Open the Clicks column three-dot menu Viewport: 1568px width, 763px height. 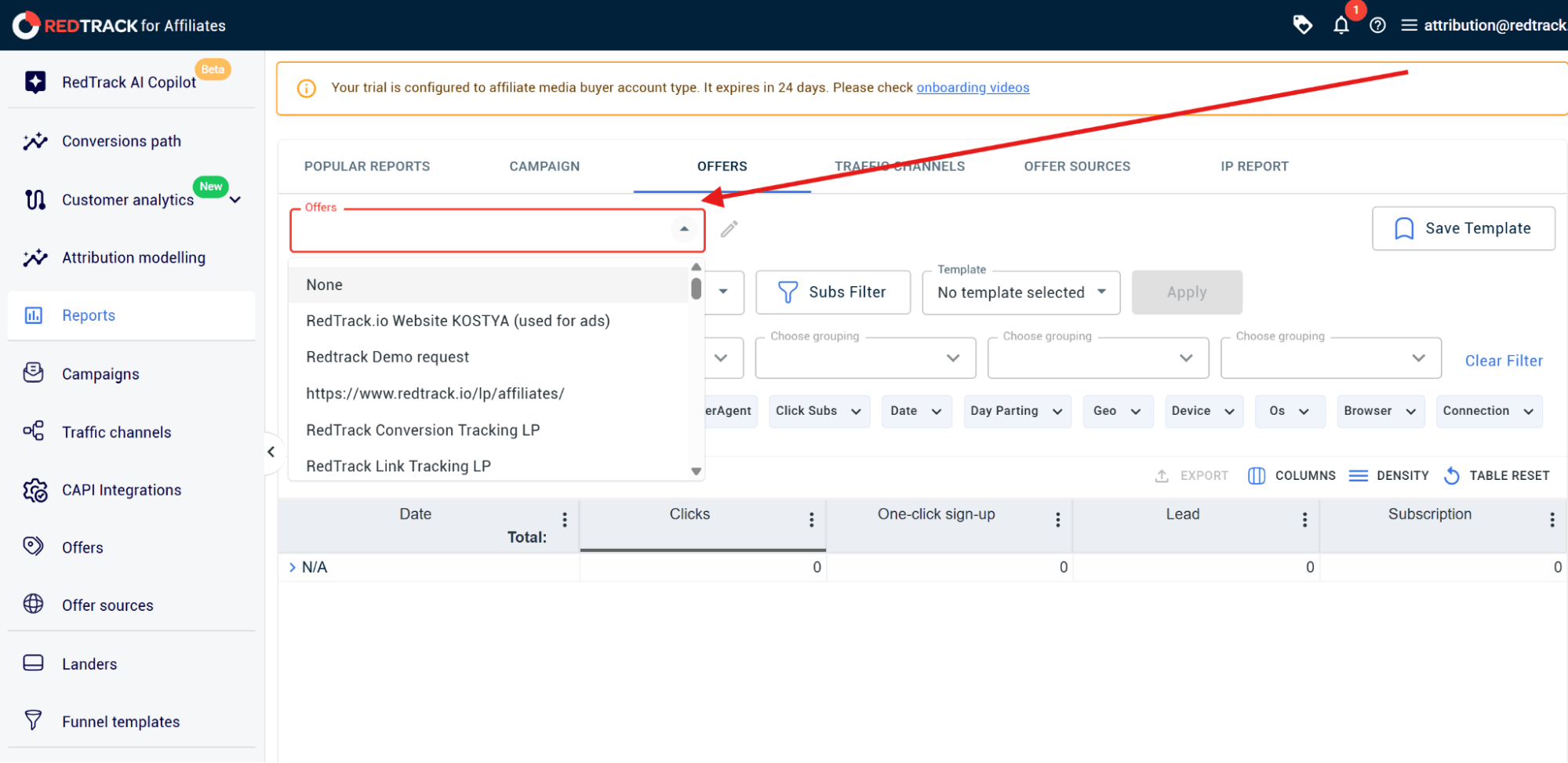tap(812, 520)
